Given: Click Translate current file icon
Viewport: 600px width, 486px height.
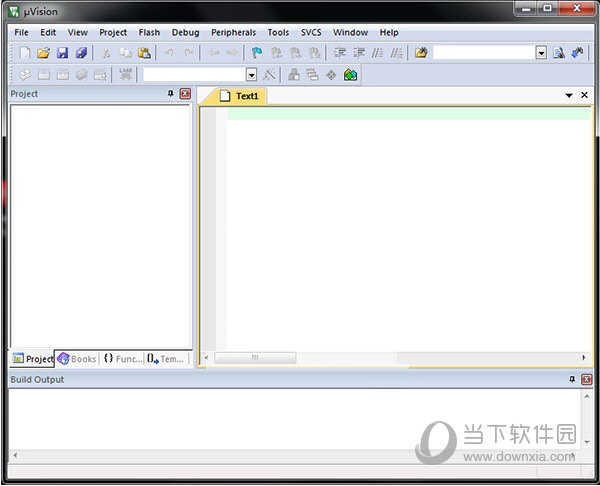Looking at the screenshot, I should point(25,75).
